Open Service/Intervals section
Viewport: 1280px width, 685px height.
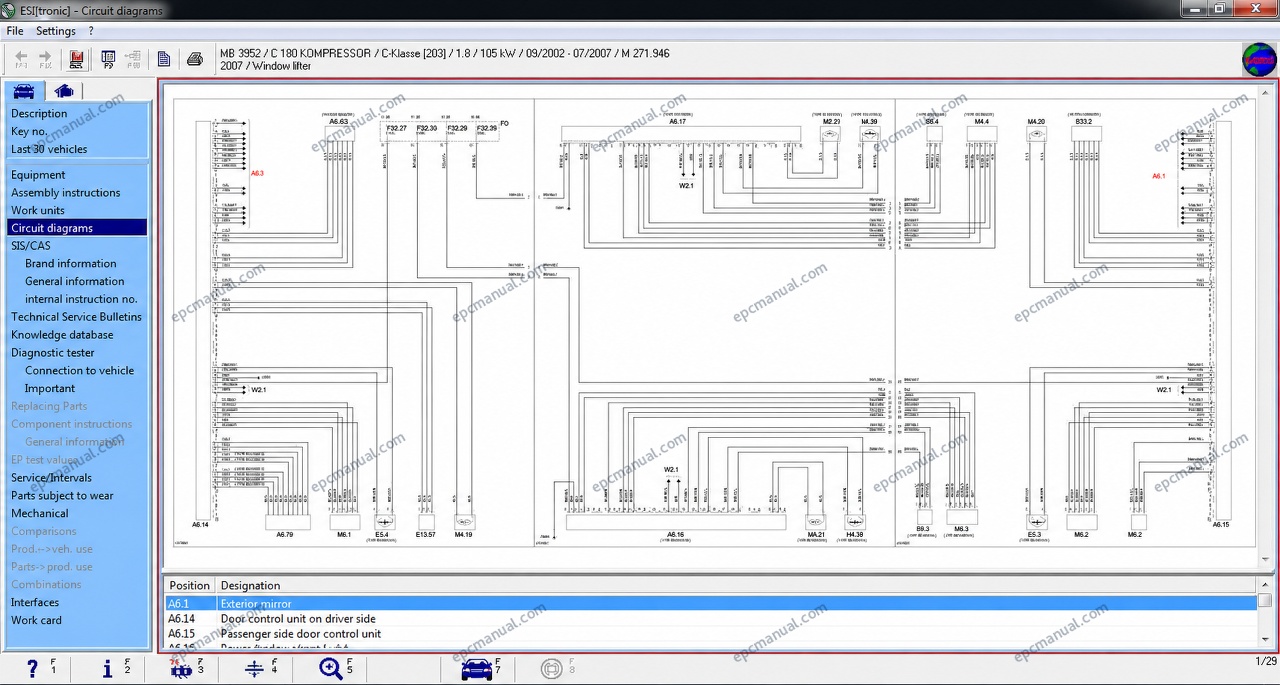(x=51, y=477)
